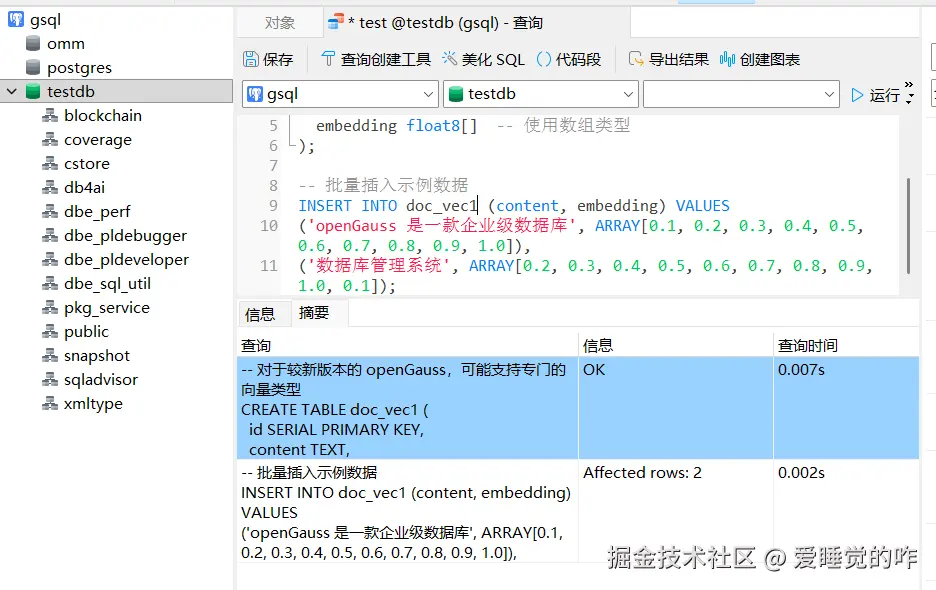The width and height of the screenshot is (936, 590).
Task: Select the snapshot schema icon
Action: click(50, 355)
